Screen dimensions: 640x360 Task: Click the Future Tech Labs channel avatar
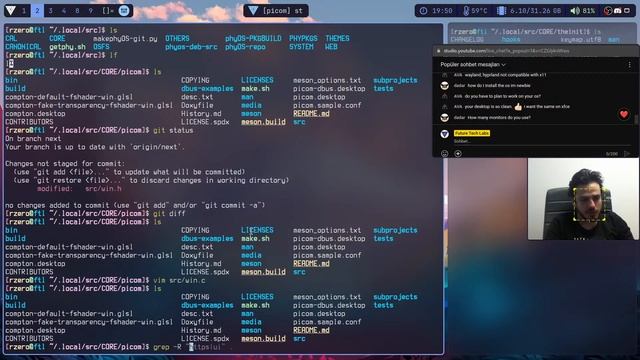(444, 134)
